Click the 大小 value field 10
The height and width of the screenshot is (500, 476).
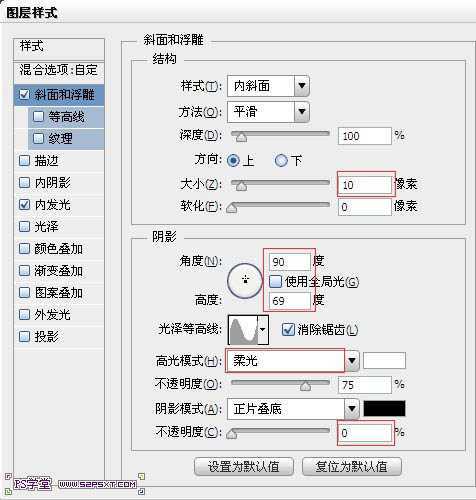365,185
